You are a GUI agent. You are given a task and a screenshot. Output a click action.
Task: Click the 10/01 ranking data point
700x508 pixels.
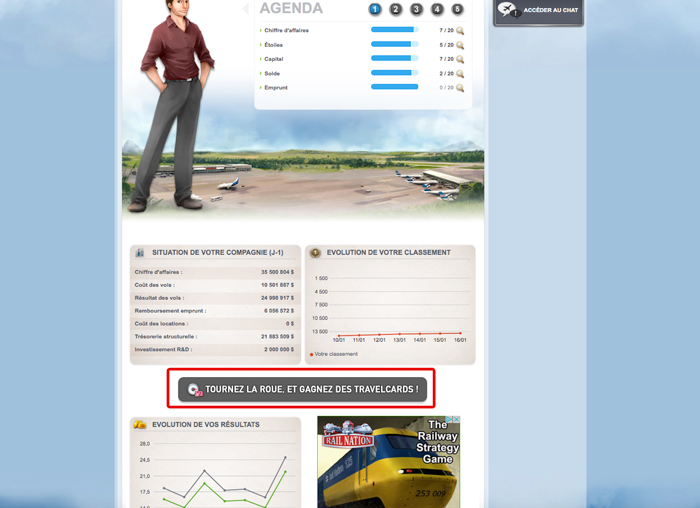click(339, 335)
